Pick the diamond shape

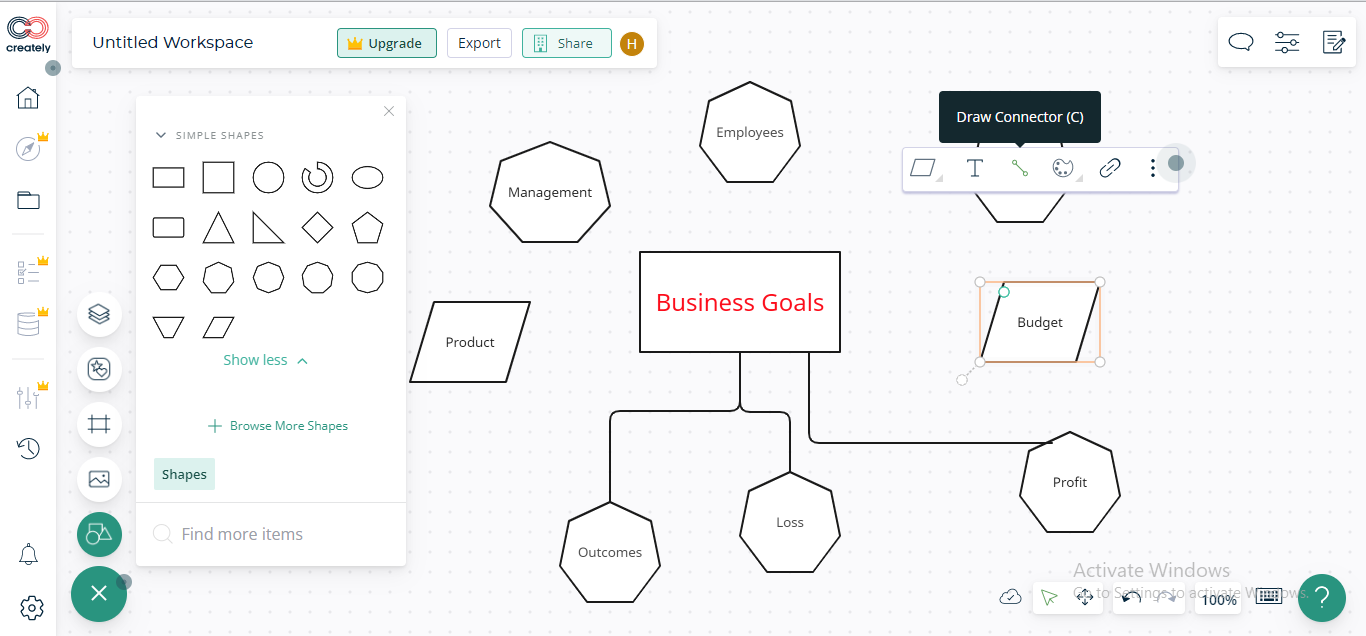coord(317,227)
